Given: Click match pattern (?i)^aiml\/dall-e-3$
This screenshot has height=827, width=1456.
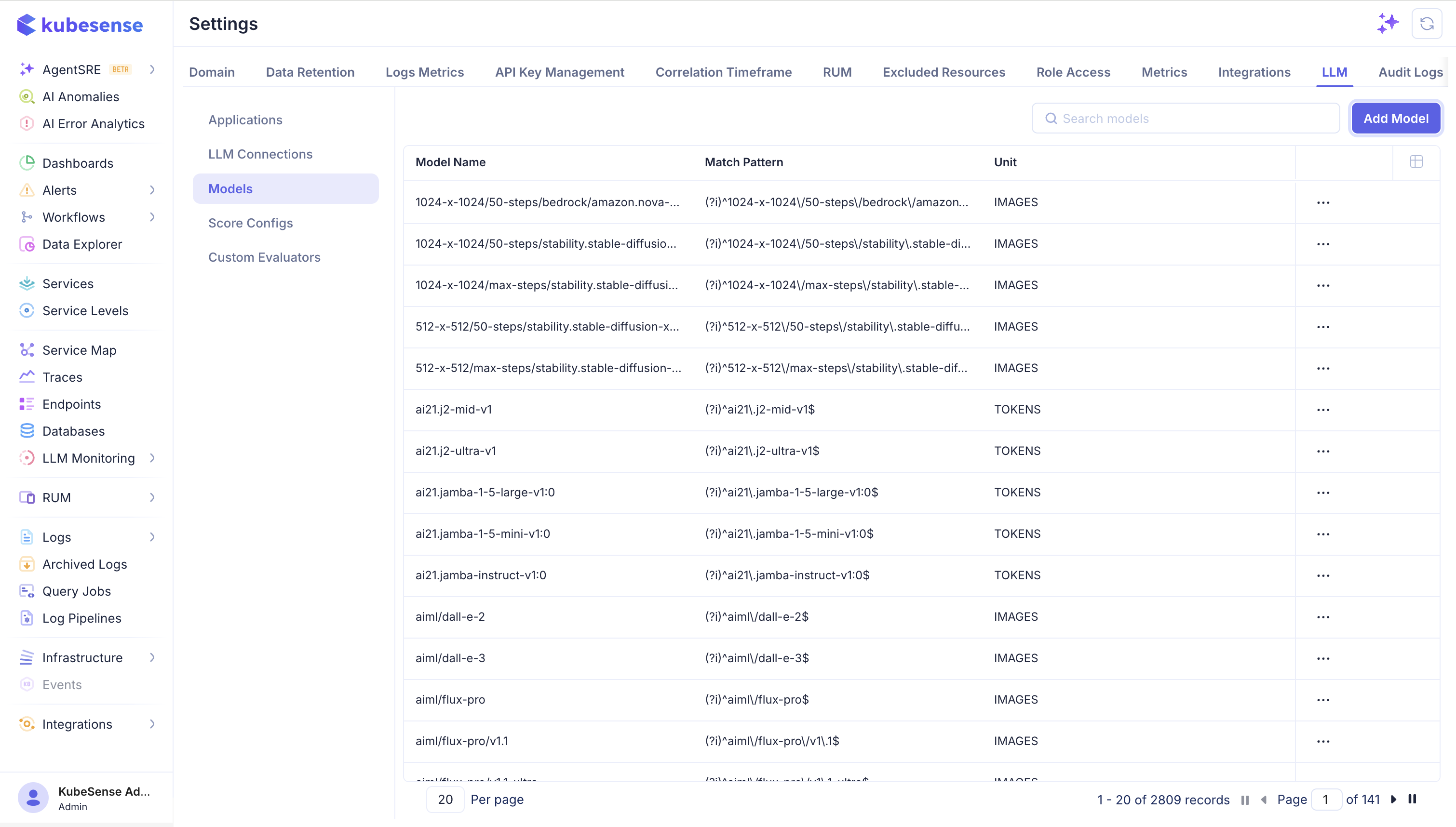Looking at the screenshot, I should (x=757, y=658).
